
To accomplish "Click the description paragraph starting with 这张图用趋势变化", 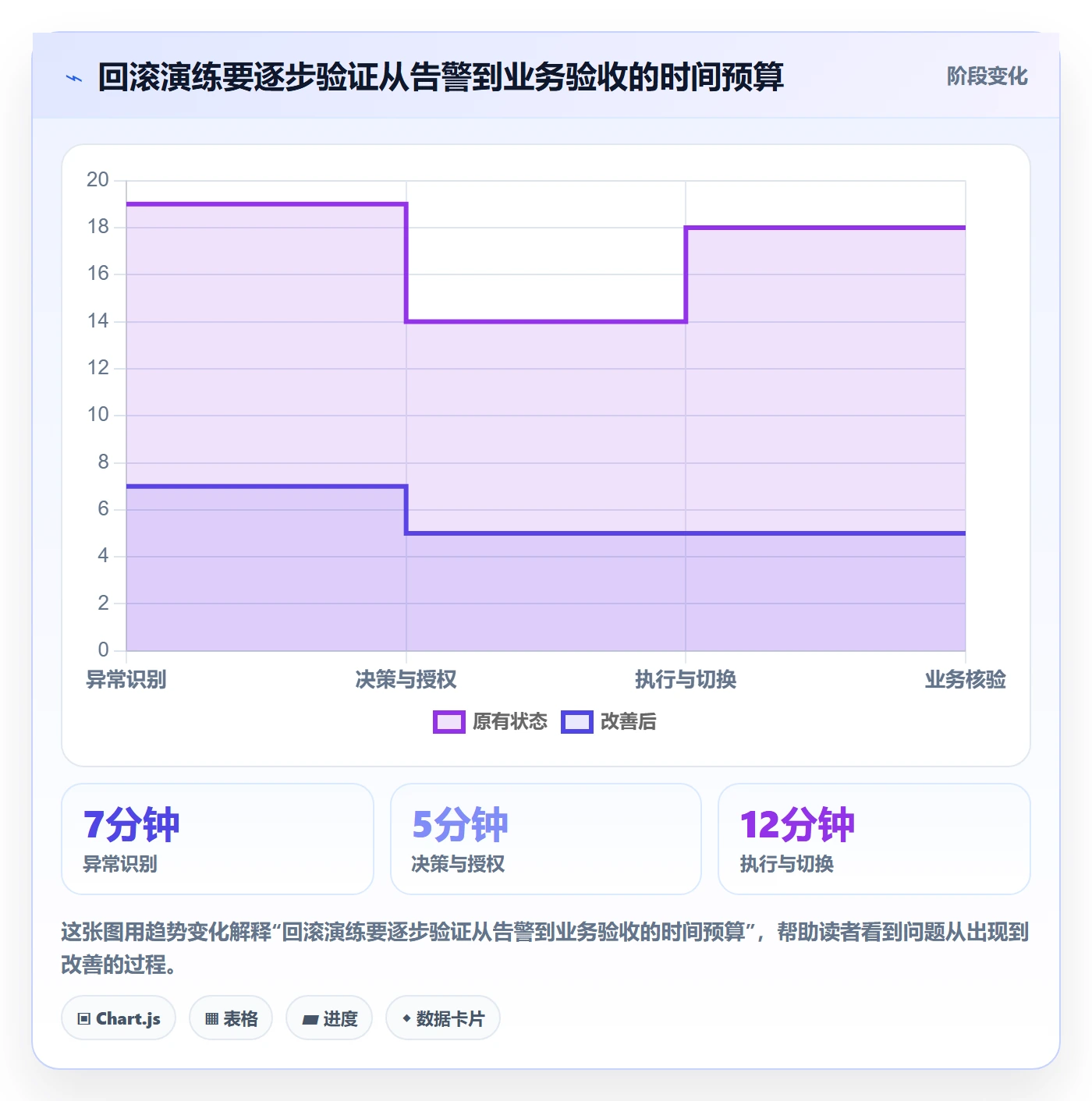I will (x=545, y=948).
